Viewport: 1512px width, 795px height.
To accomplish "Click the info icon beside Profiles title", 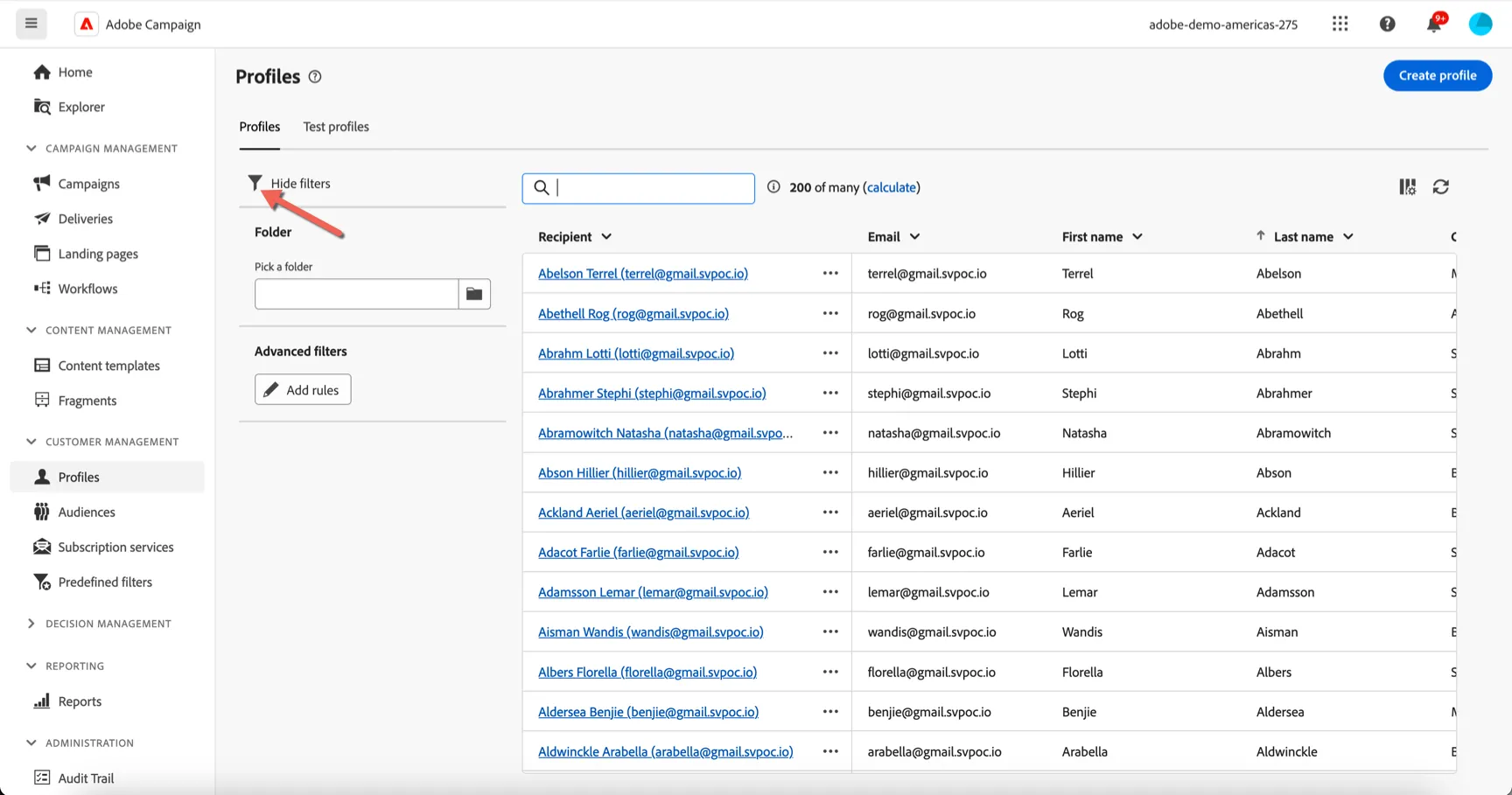I will 315,77.
